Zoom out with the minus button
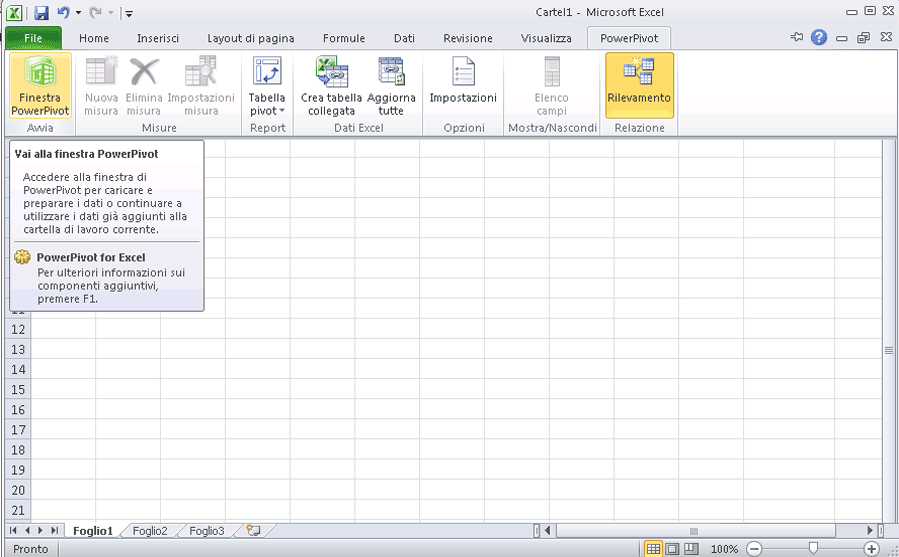899x557 pixels. coord(755,549)
